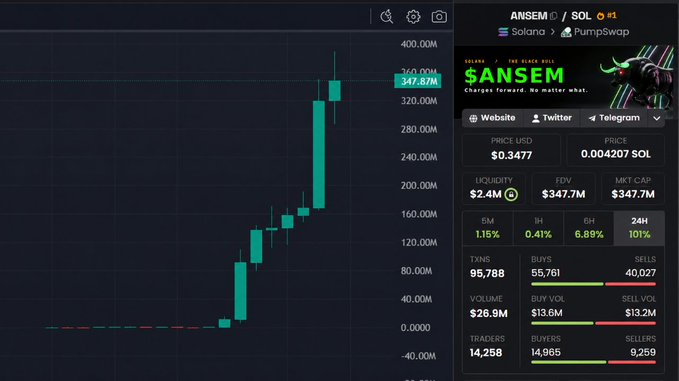679x381 pixels.
Task: Click the green buy volume ratio bar
Action: (x=562, y=323)
